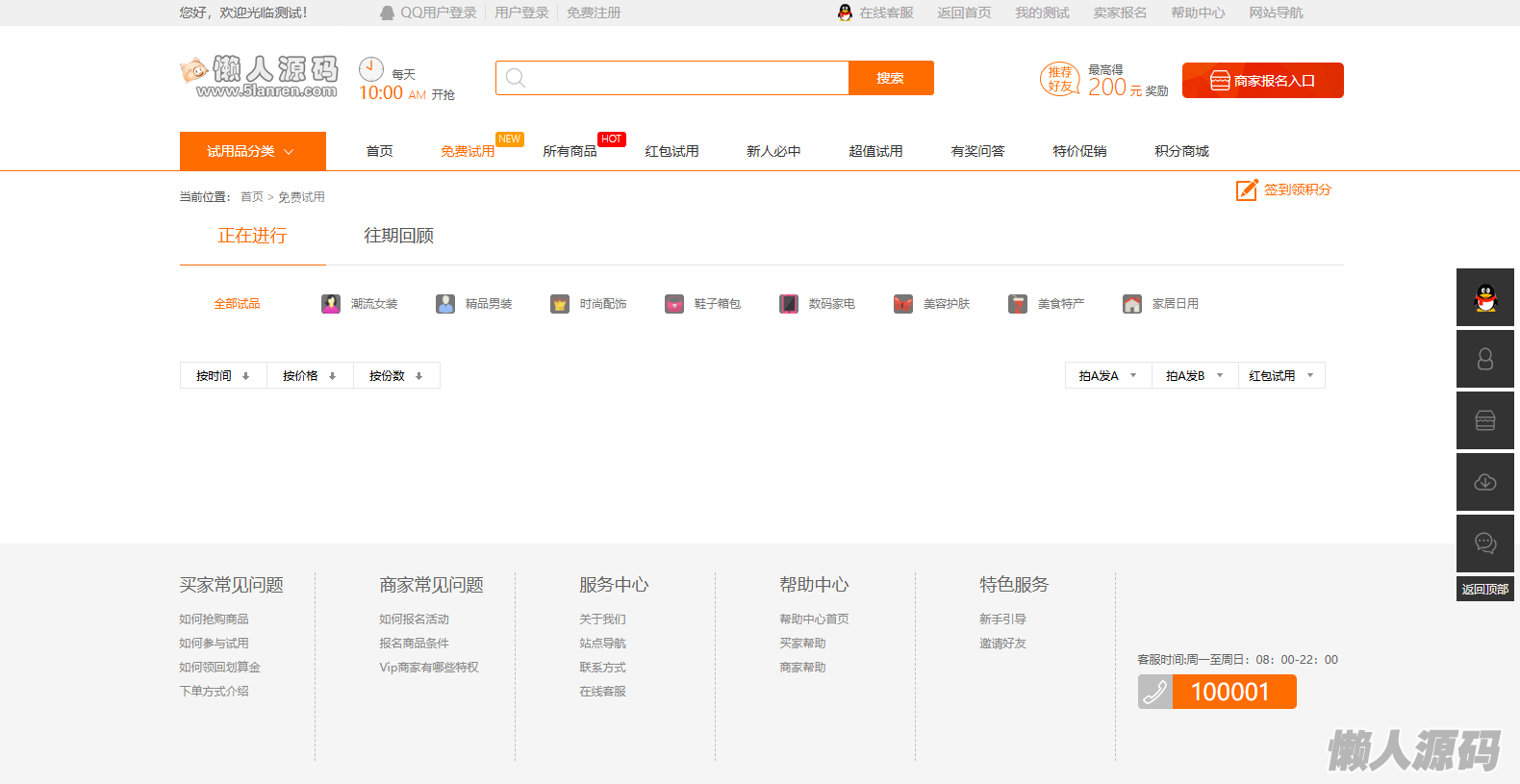This screenshot has width=1520, height=784.
Task: Click the orange 搜索 button
Action: point(890,78)
